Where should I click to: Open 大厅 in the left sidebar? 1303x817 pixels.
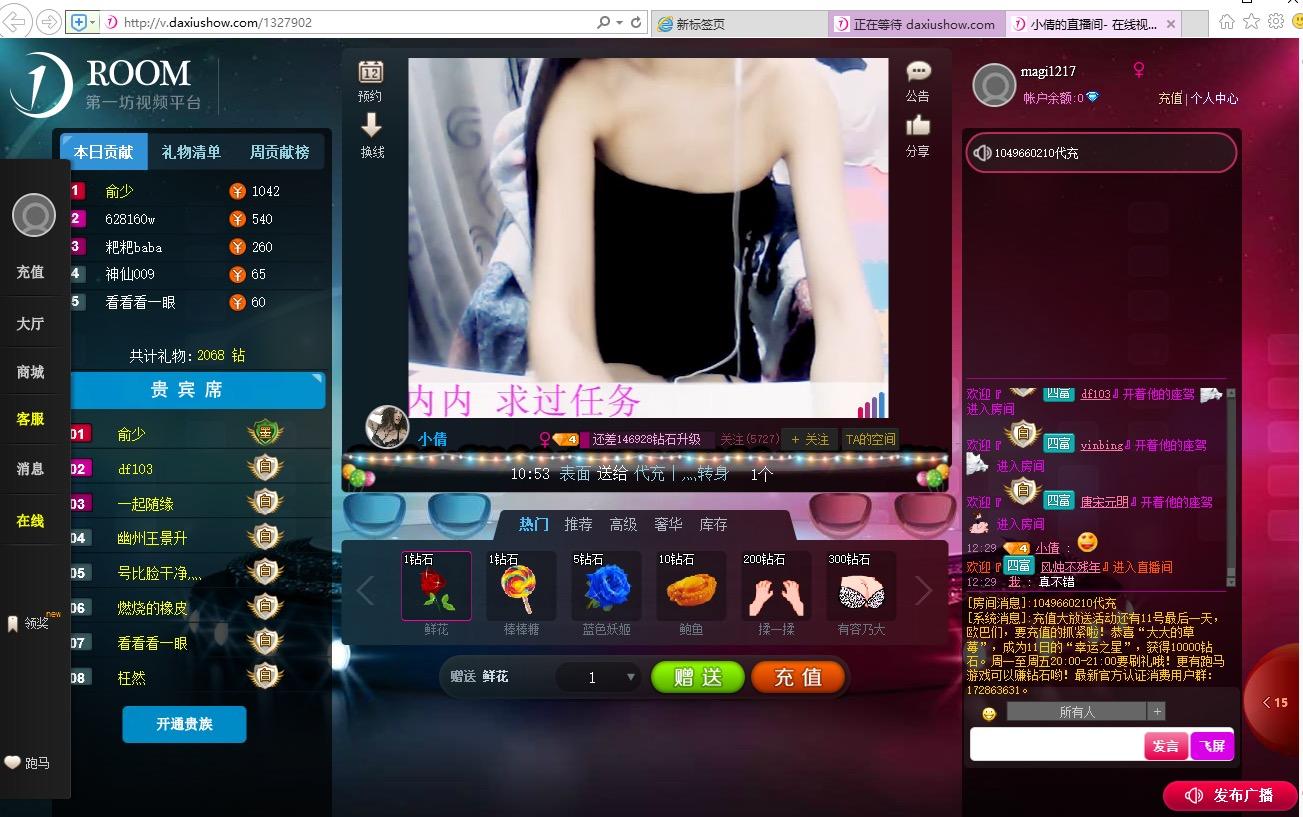coord(31,324)
